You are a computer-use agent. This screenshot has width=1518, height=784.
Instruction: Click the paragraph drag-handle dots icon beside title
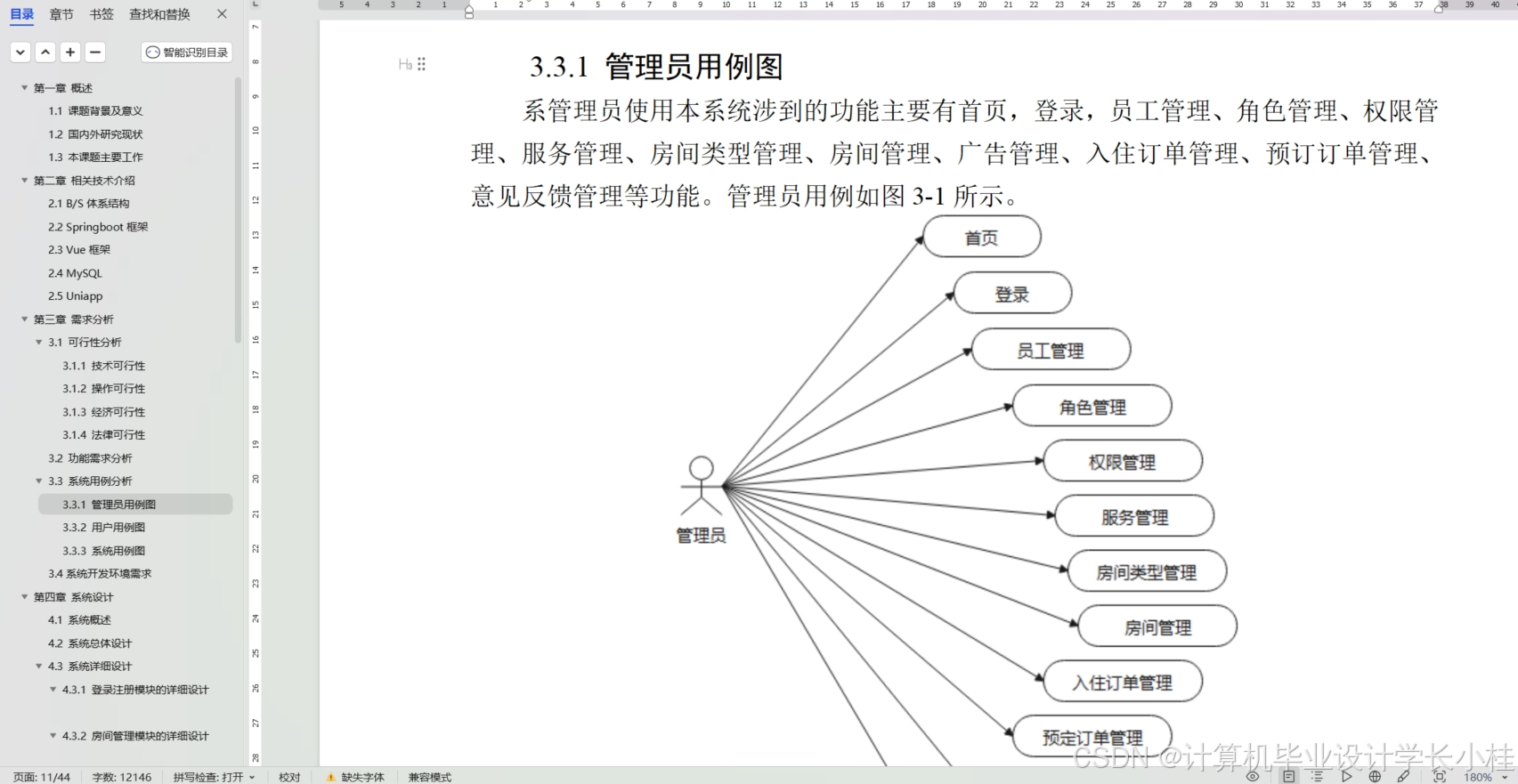[x=422, y=64]
